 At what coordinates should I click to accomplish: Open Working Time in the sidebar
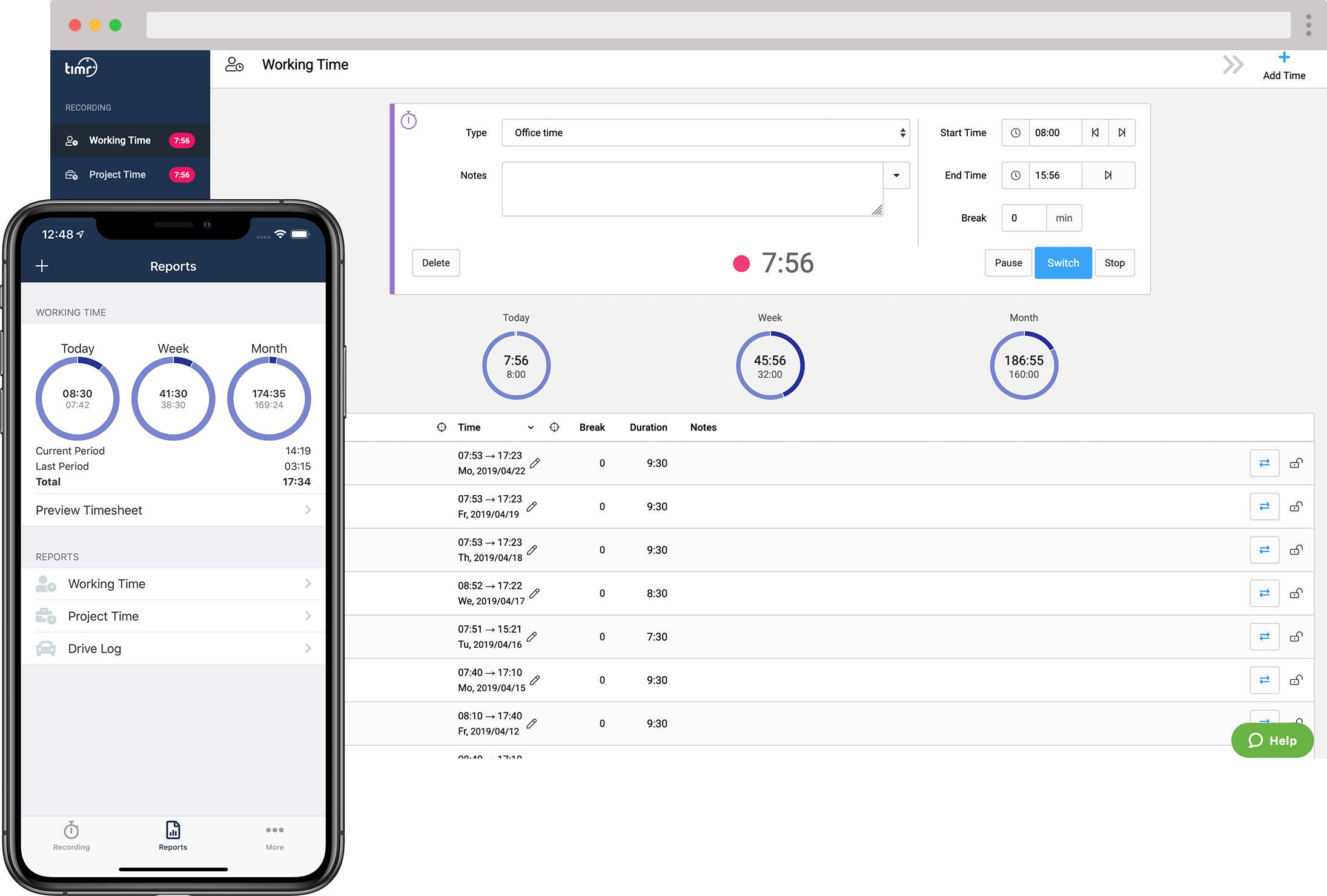tap(130, 140)
